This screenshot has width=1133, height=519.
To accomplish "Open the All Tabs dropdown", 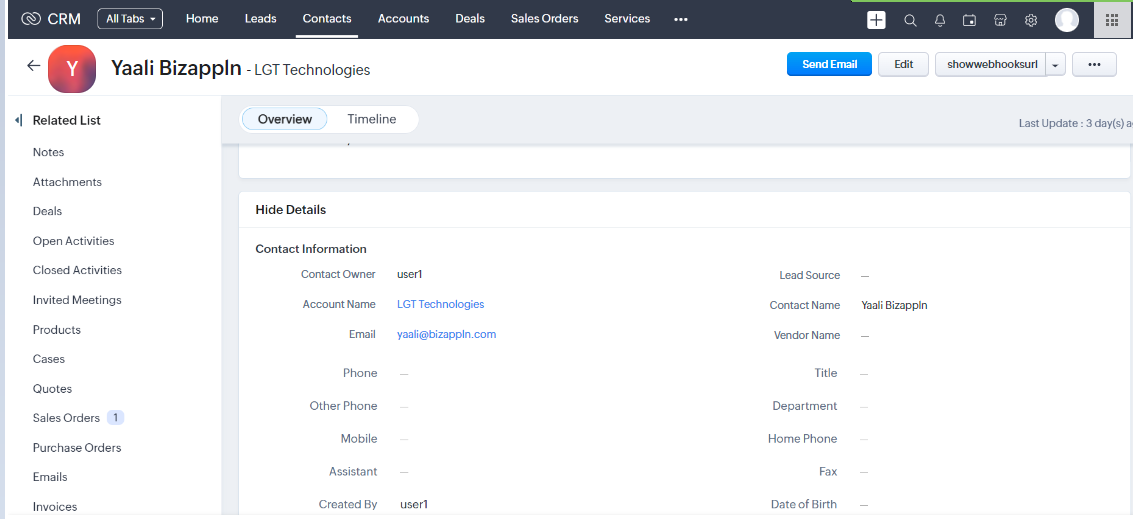I will pyautogui.click(x=130, y=19).
